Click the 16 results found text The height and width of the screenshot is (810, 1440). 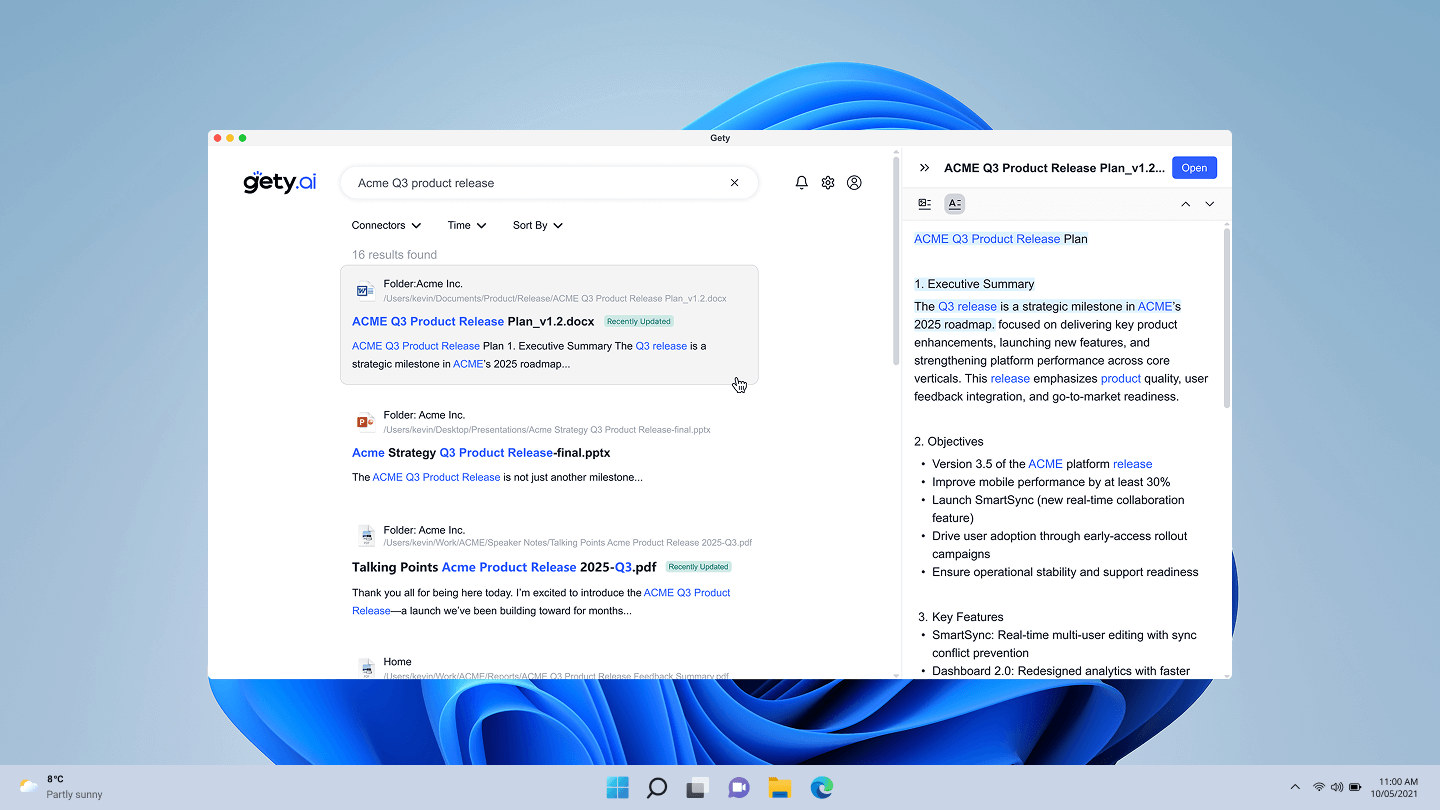pos(394,254)
